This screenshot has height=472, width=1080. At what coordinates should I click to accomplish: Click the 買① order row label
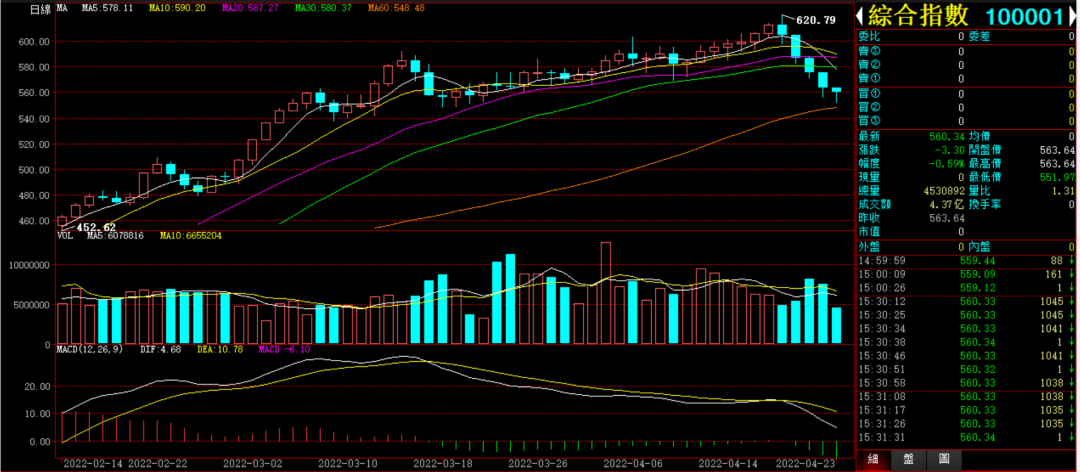point(869,94)
